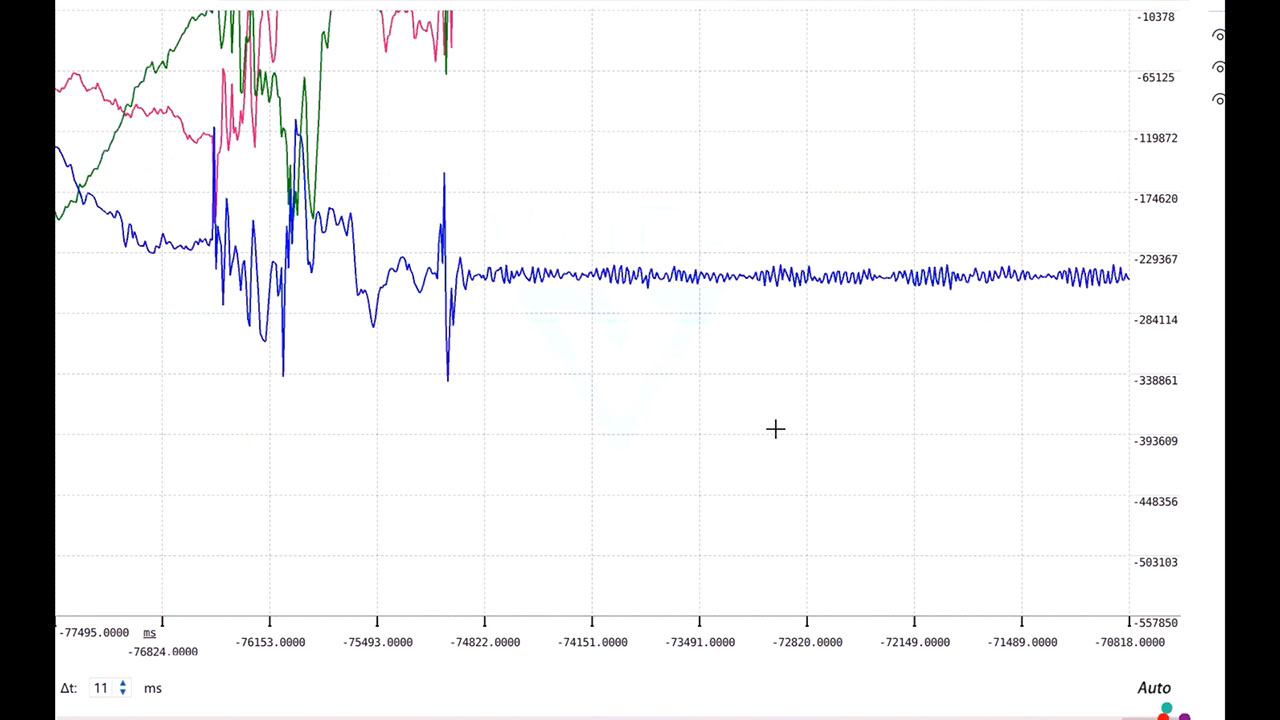Image resolution: width=1280 pixels, height=720 pixels.
Task: Click the Auto scale button
Action: 1154,688
